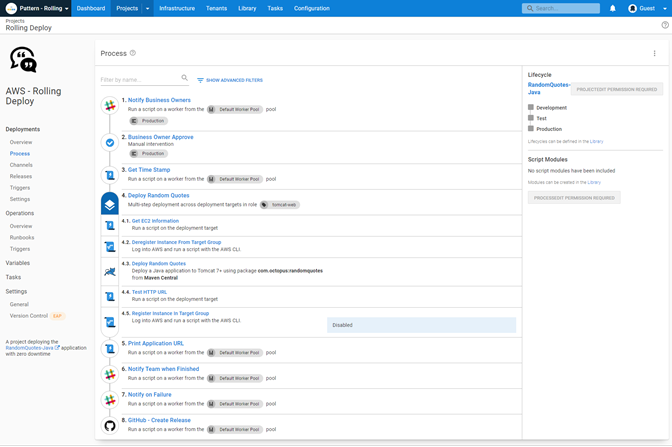The height and width of the screenshot is (447, 672).
Task: Click the layered rolling deploy icon for step 4
Action: coord(110,204)
